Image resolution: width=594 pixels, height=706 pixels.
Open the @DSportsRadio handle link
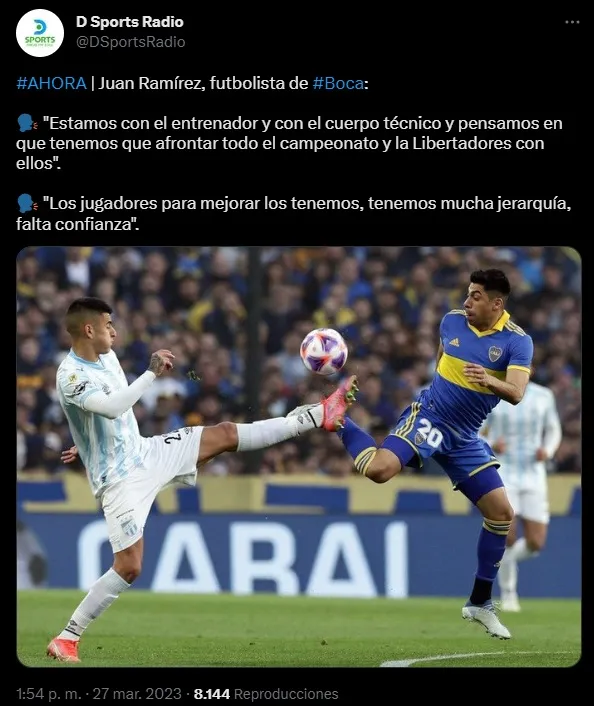tap(131, 42)
